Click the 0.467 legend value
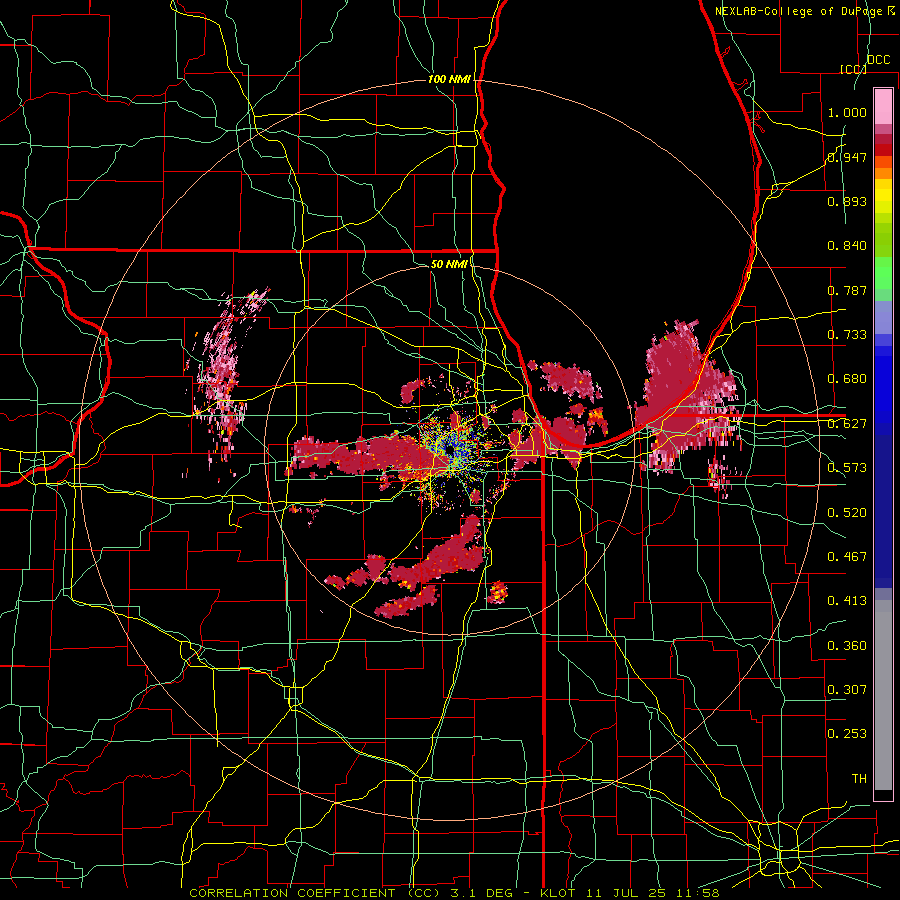Screen dimensions: 900x900 click(847, 557)
